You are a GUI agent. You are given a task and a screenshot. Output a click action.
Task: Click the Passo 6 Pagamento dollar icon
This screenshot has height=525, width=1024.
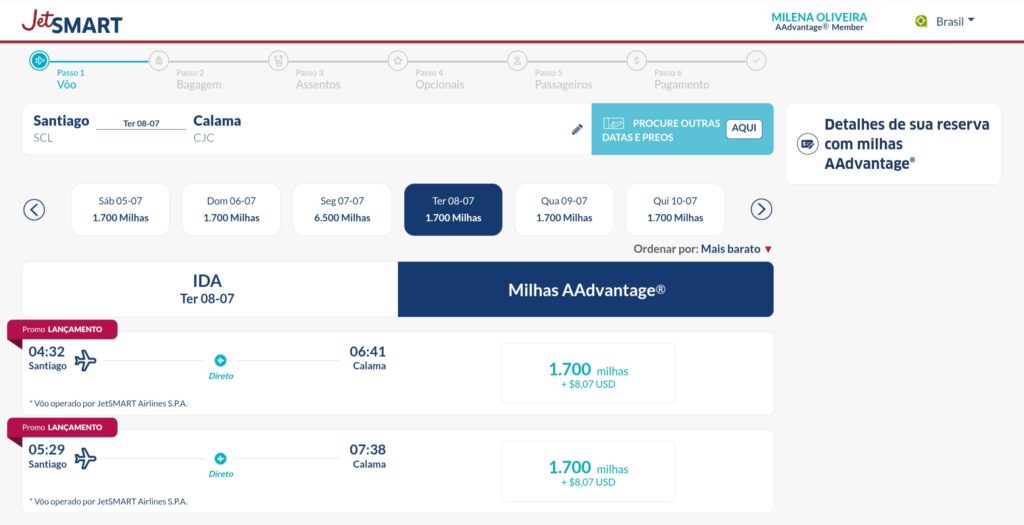tap(637, 61)
